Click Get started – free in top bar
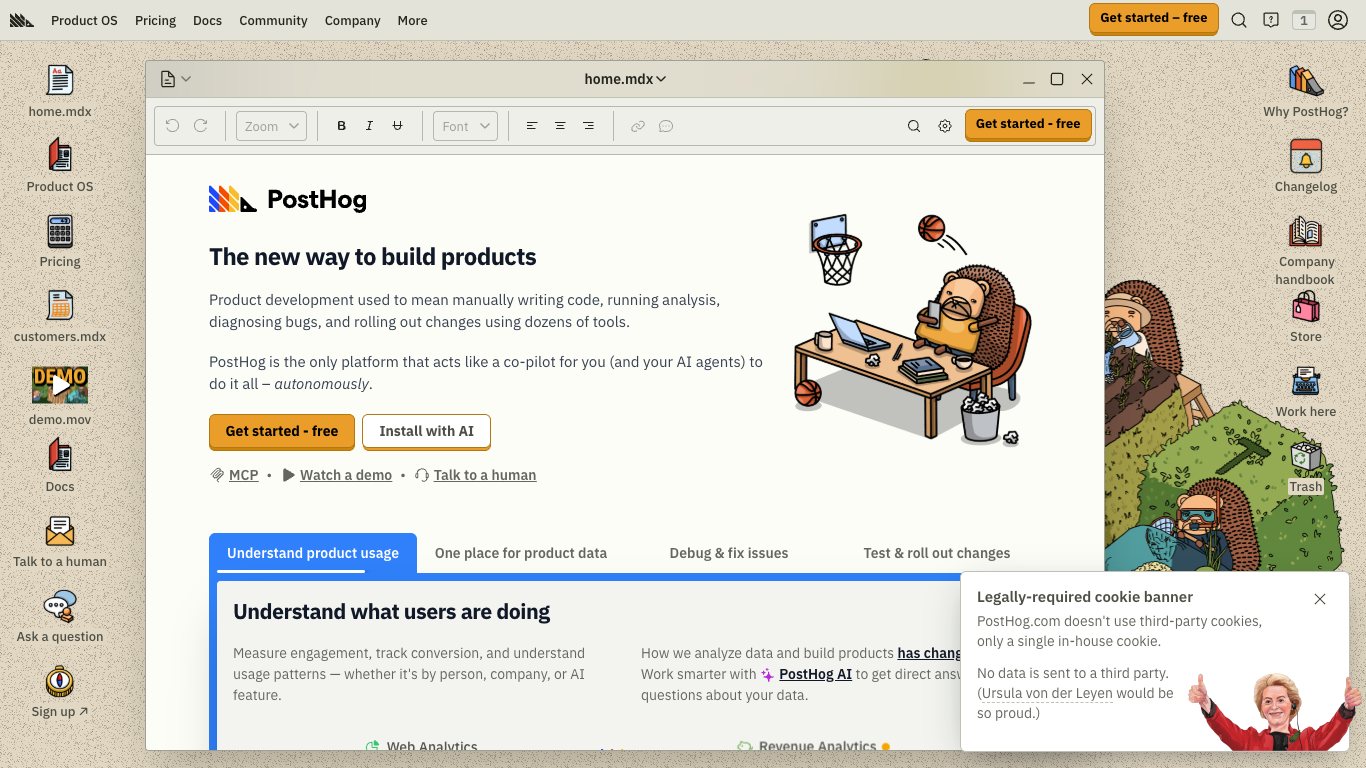 tap(1154, 19)
